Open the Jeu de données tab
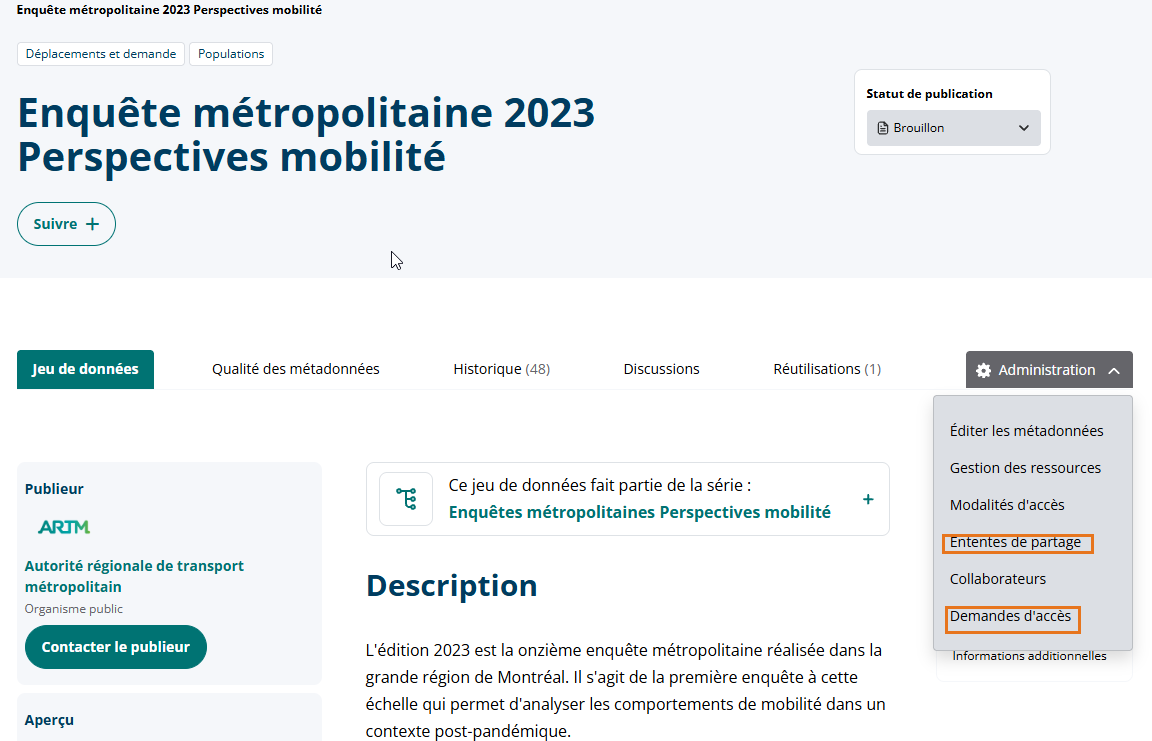This screenshot has height=741, width=1152. [x=85, y=369]
